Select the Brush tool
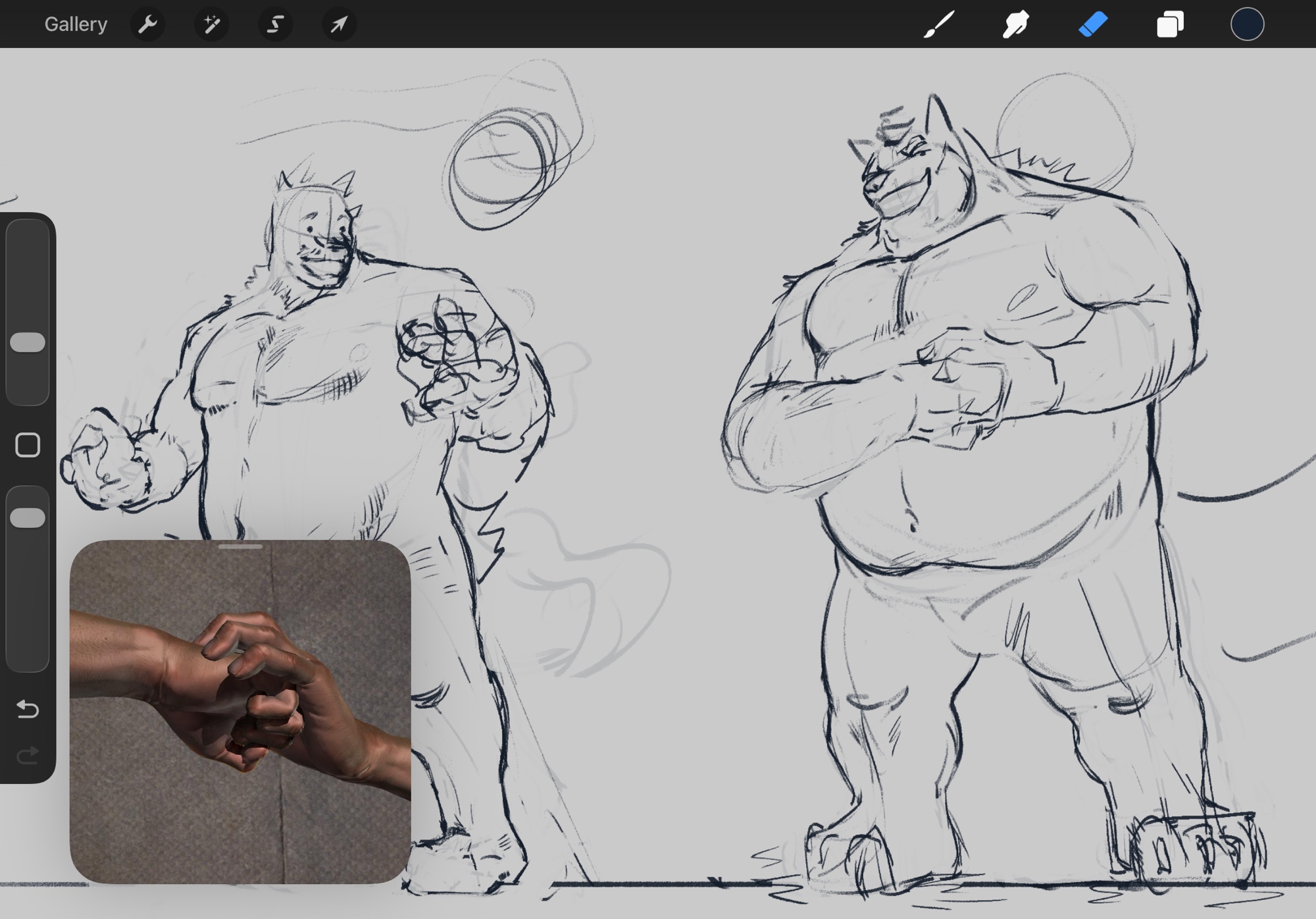The width and height of the screenshot is (1316, 919). tap(939, 24)
